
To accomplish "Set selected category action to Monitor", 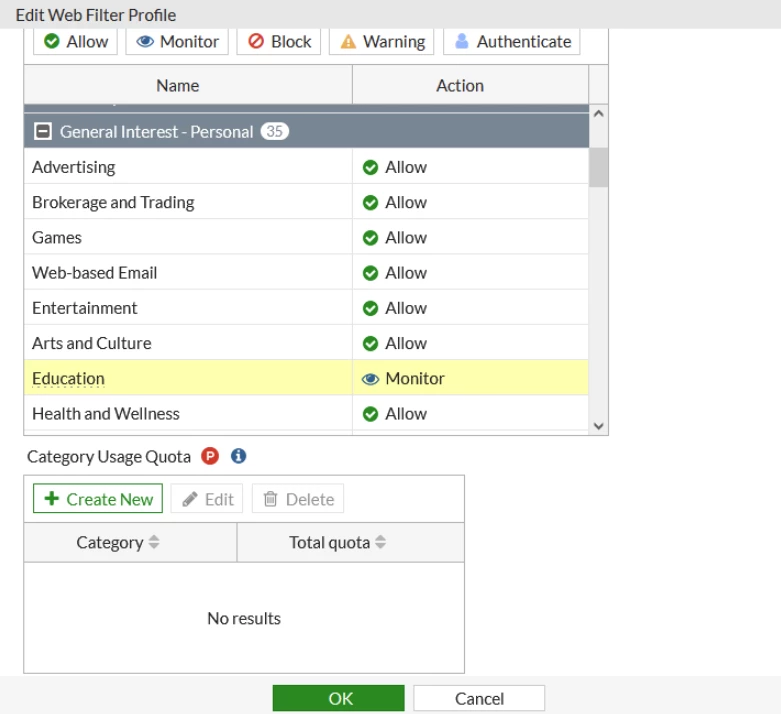I will coord(177,41).
